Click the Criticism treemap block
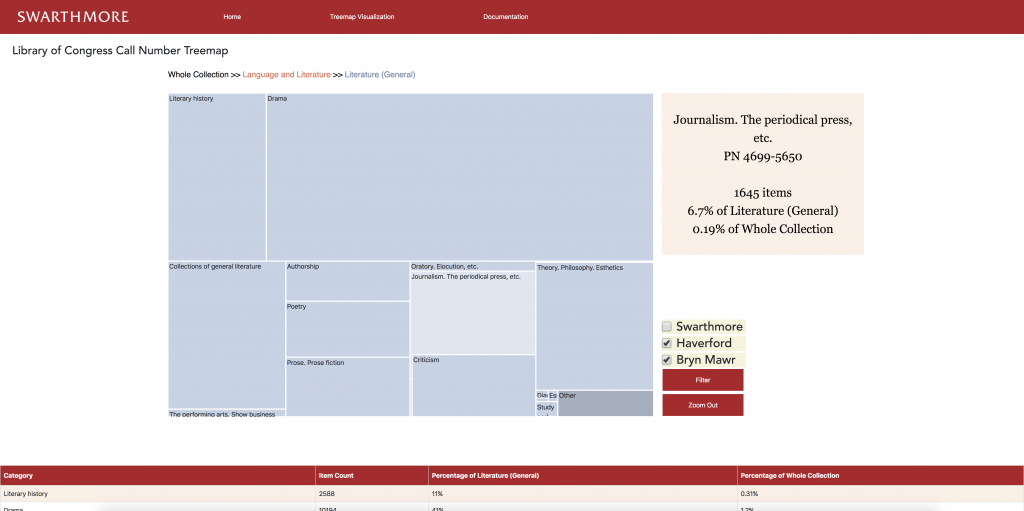The height and width of the screenshot is (511, 1024). click(473, 386)
